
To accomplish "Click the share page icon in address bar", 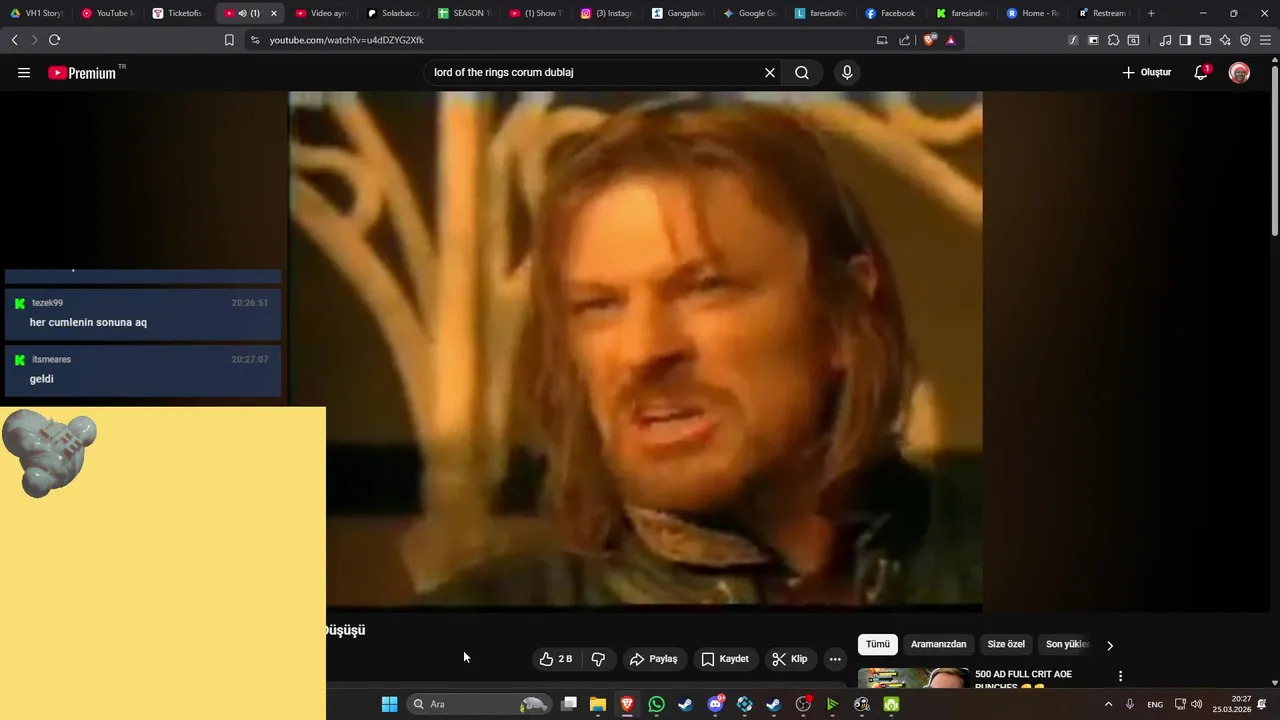I will pos(904,40).
